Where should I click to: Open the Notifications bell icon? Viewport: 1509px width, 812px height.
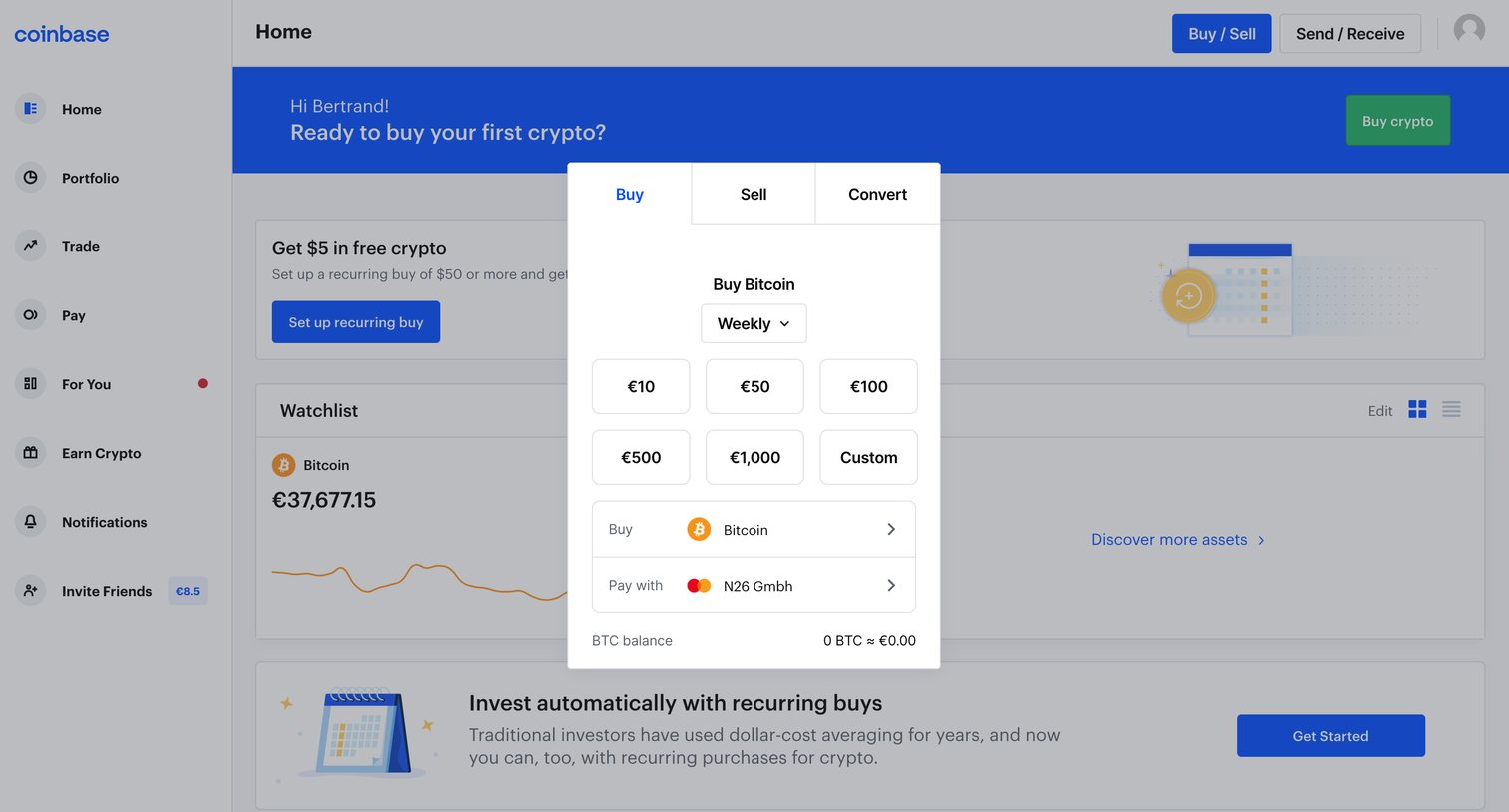(x=31, y=521)
